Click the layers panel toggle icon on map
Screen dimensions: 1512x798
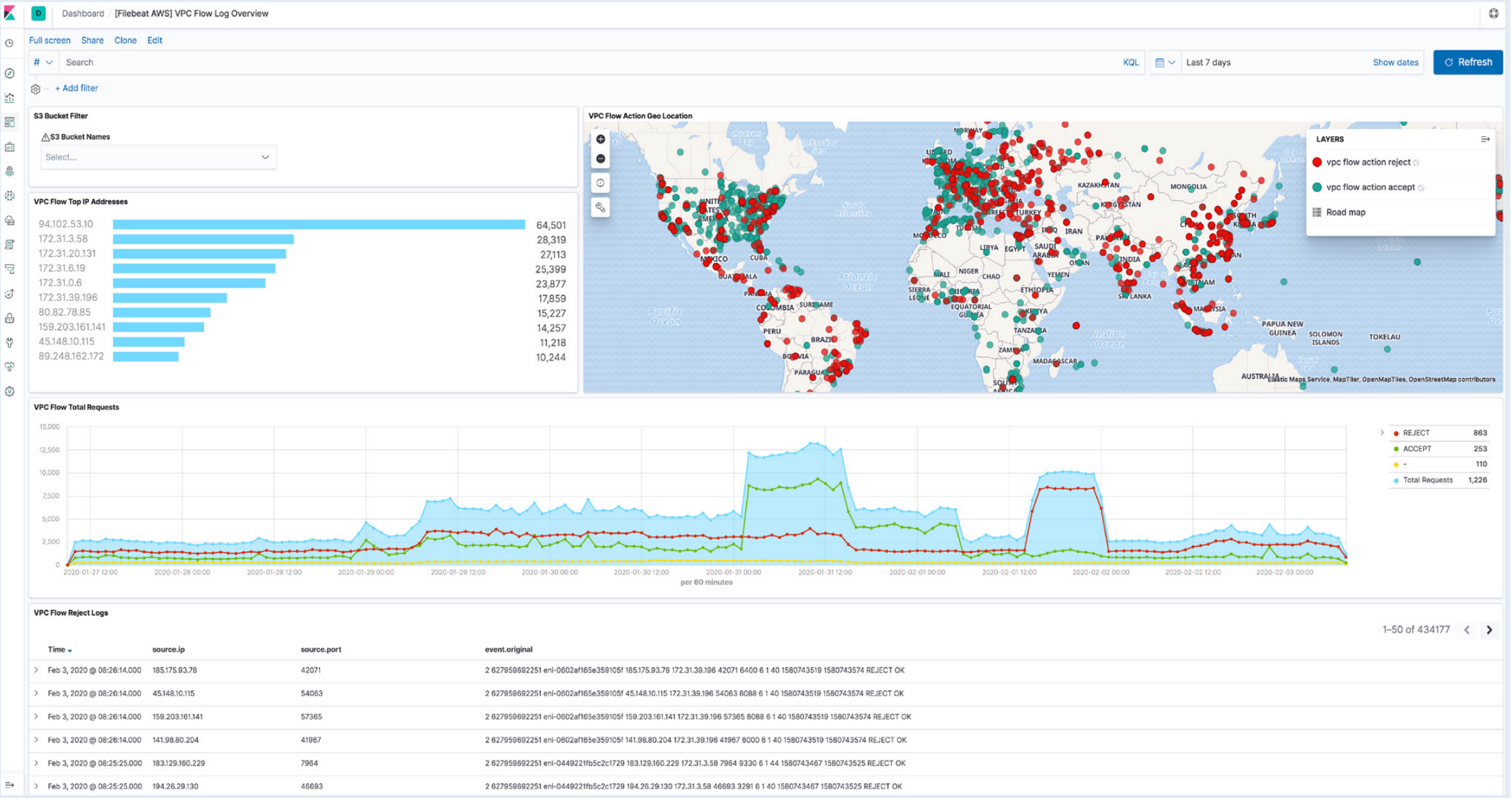[x=1484, y=139]
